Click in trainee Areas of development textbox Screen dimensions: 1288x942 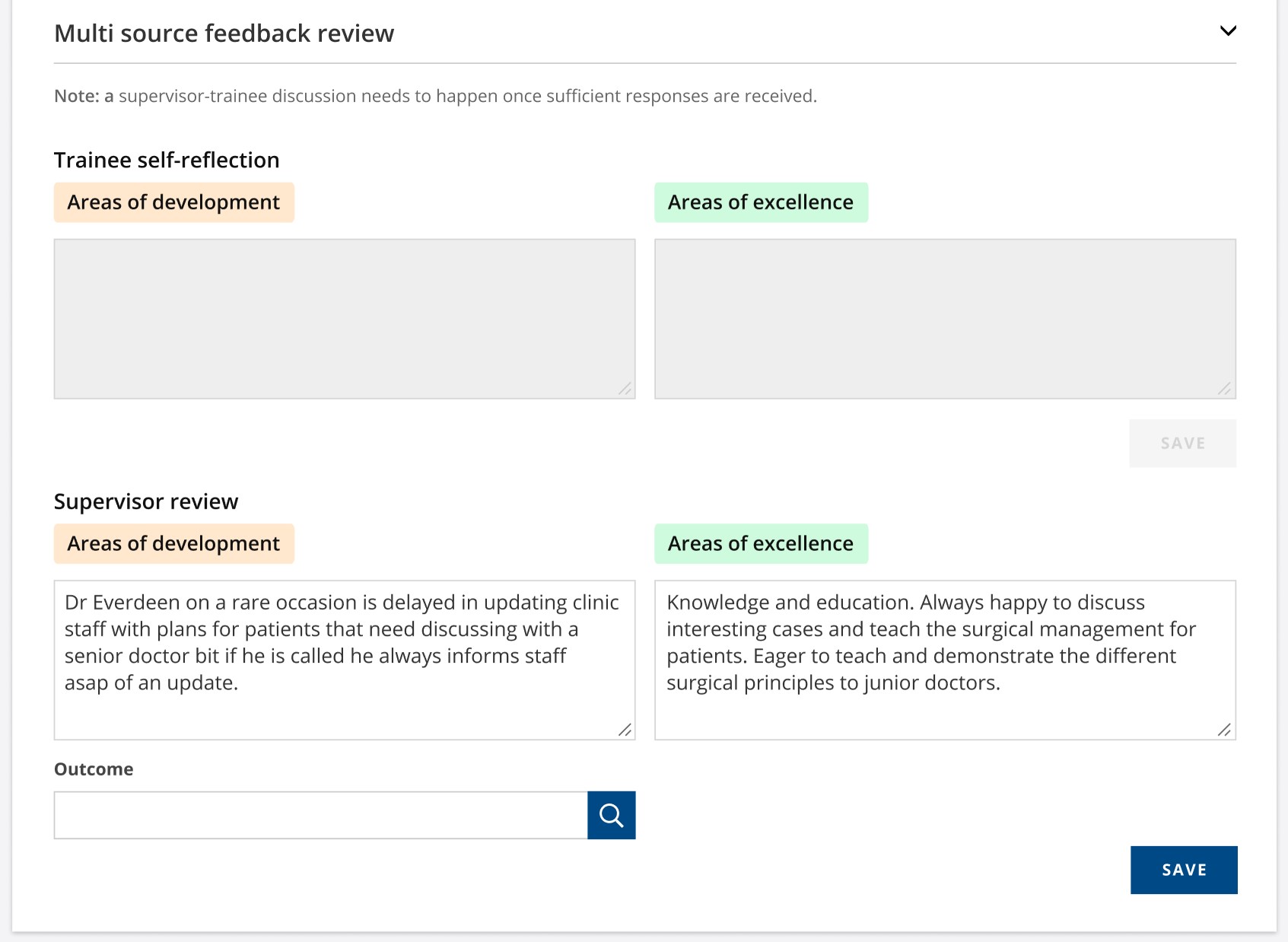pyautogui.click(x=345, y=319)
